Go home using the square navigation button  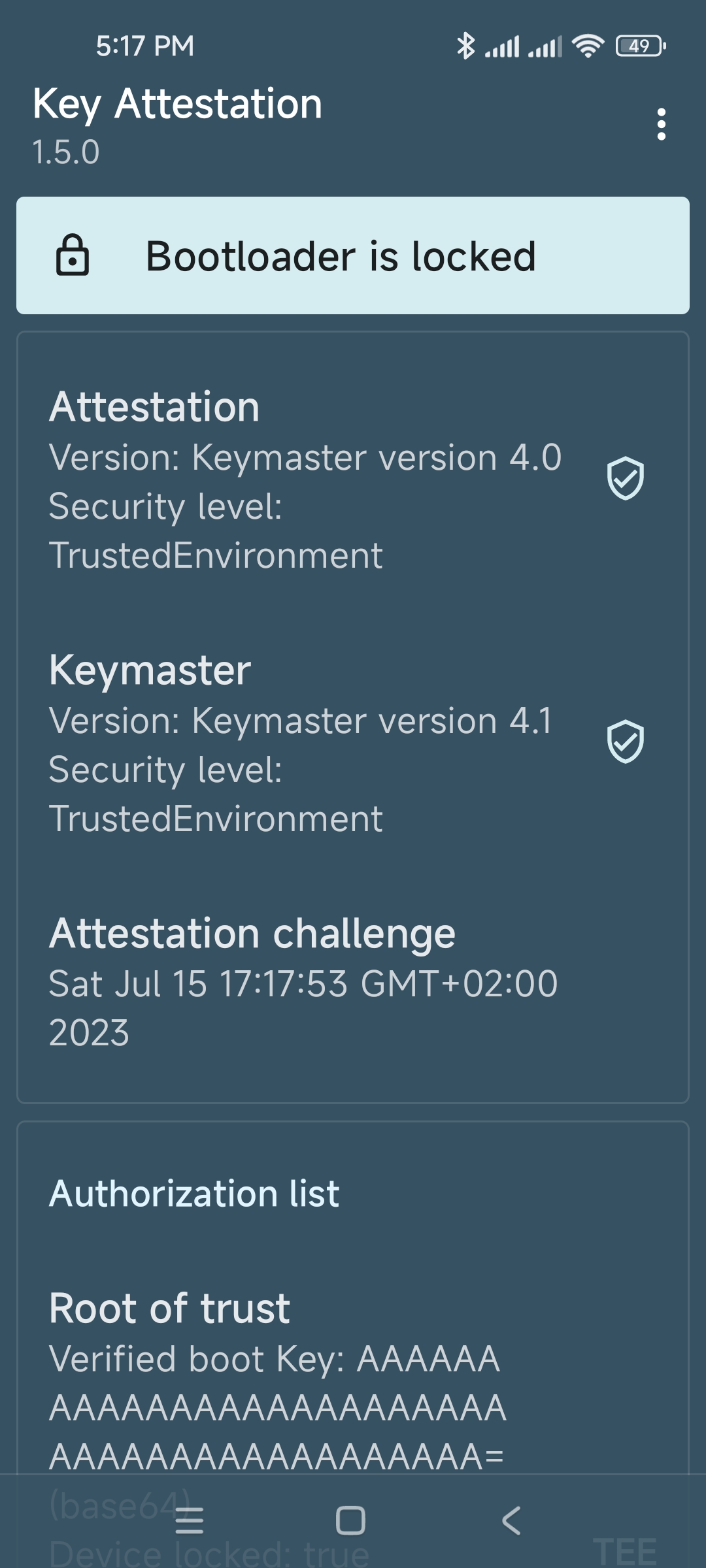(350, 1520)
